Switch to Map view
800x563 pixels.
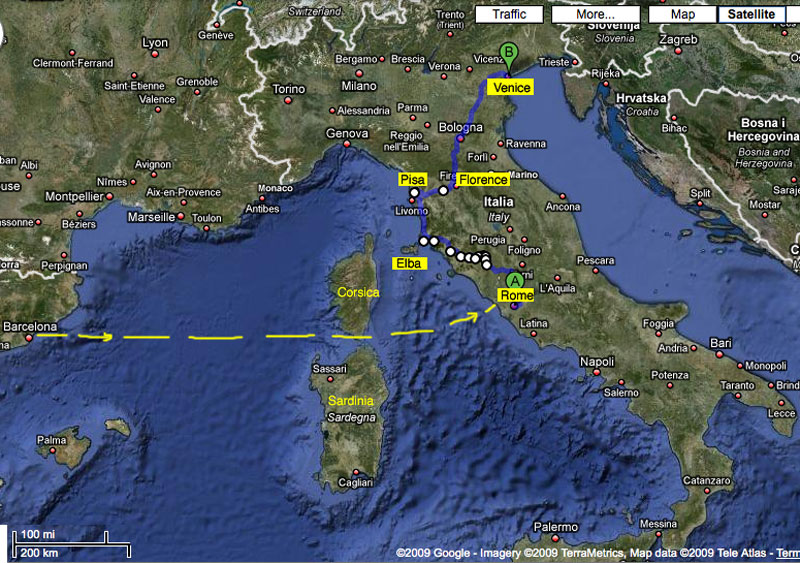tap(682, 14)
